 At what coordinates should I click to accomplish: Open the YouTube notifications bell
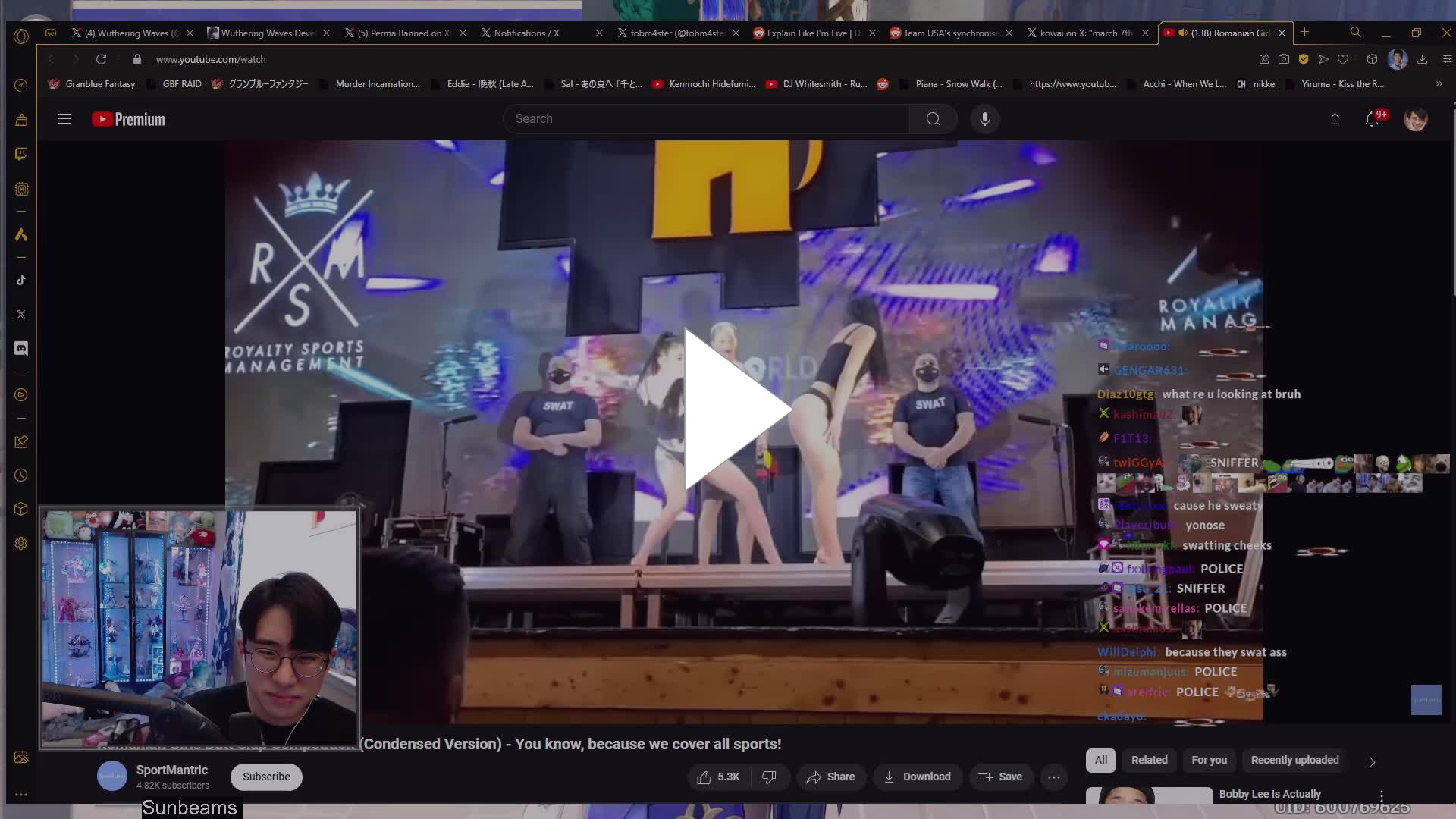[x=1371, y=119]
